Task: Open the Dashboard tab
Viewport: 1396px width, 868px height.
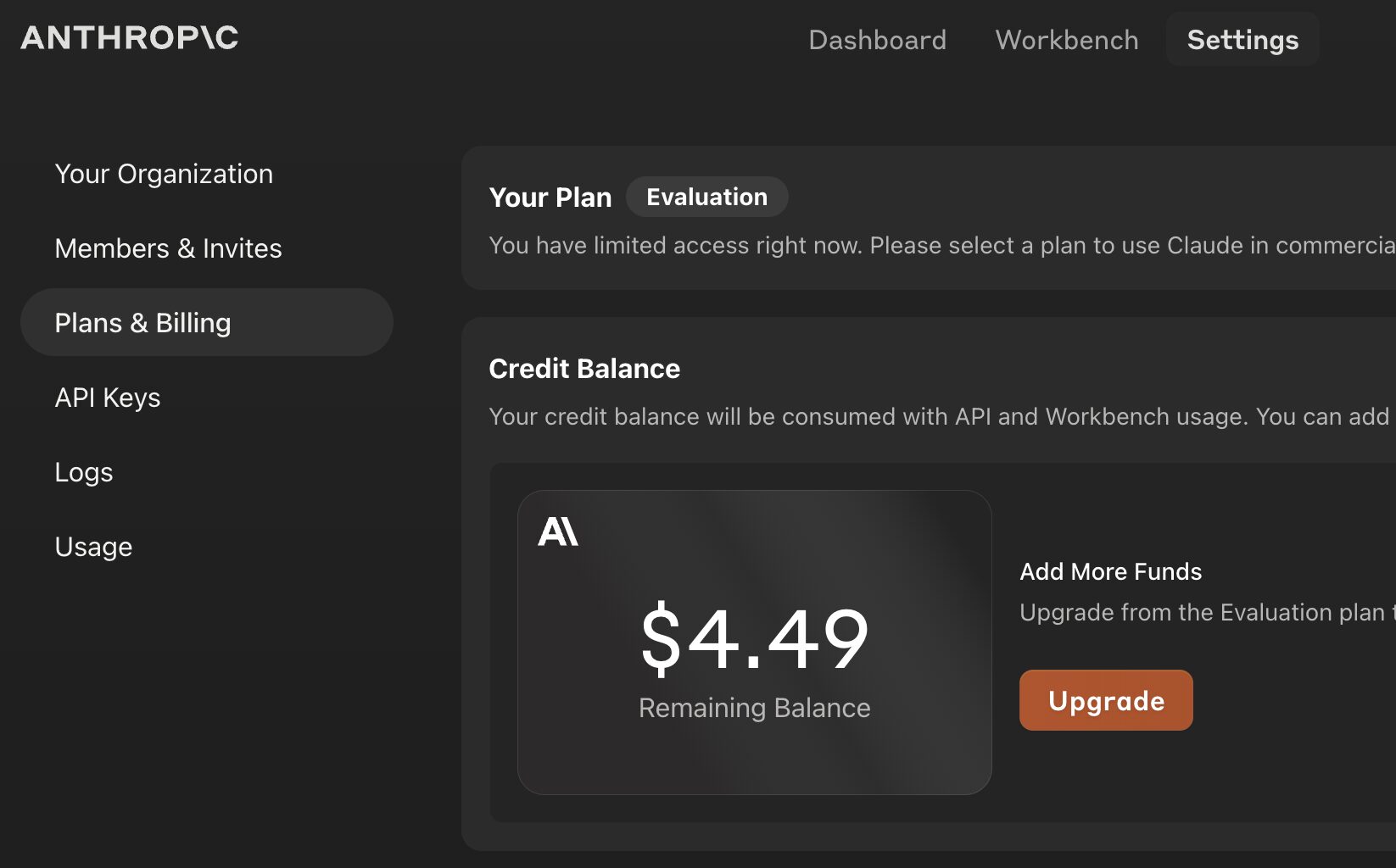Action: tap(877, 40)
